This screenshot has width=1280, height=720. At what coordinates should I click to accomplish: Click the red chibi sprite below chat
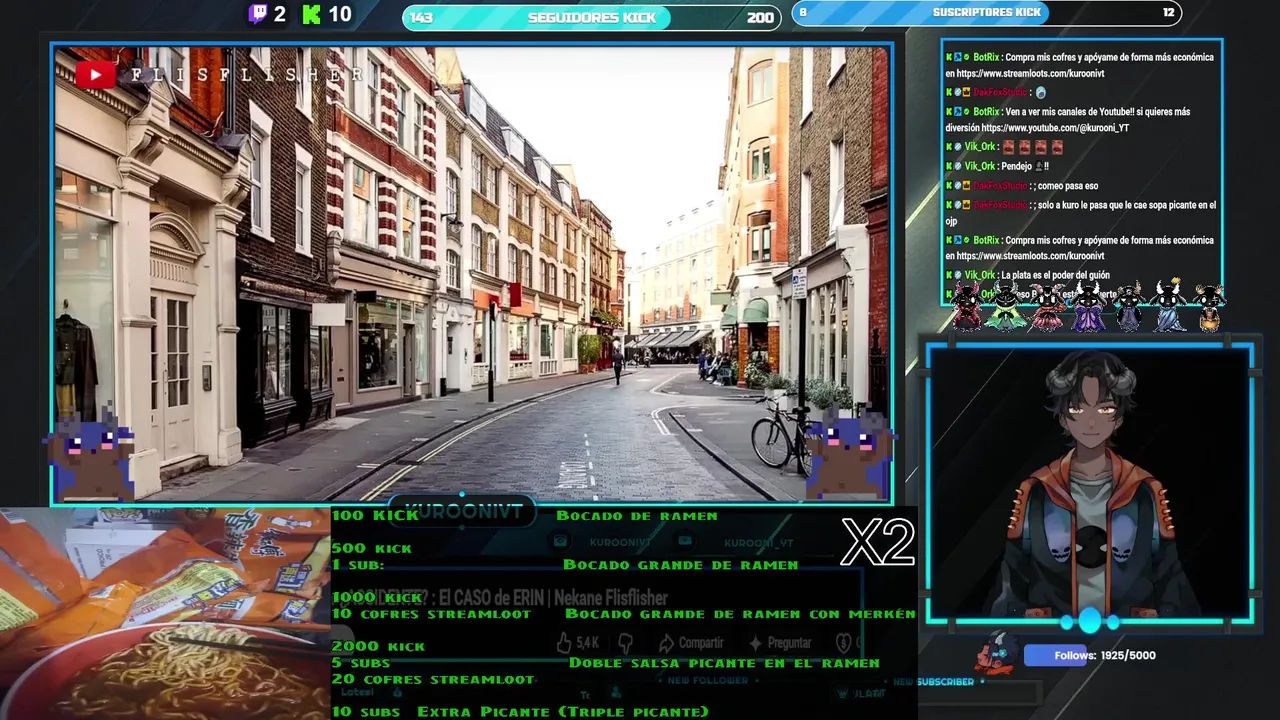coord(967,306)
